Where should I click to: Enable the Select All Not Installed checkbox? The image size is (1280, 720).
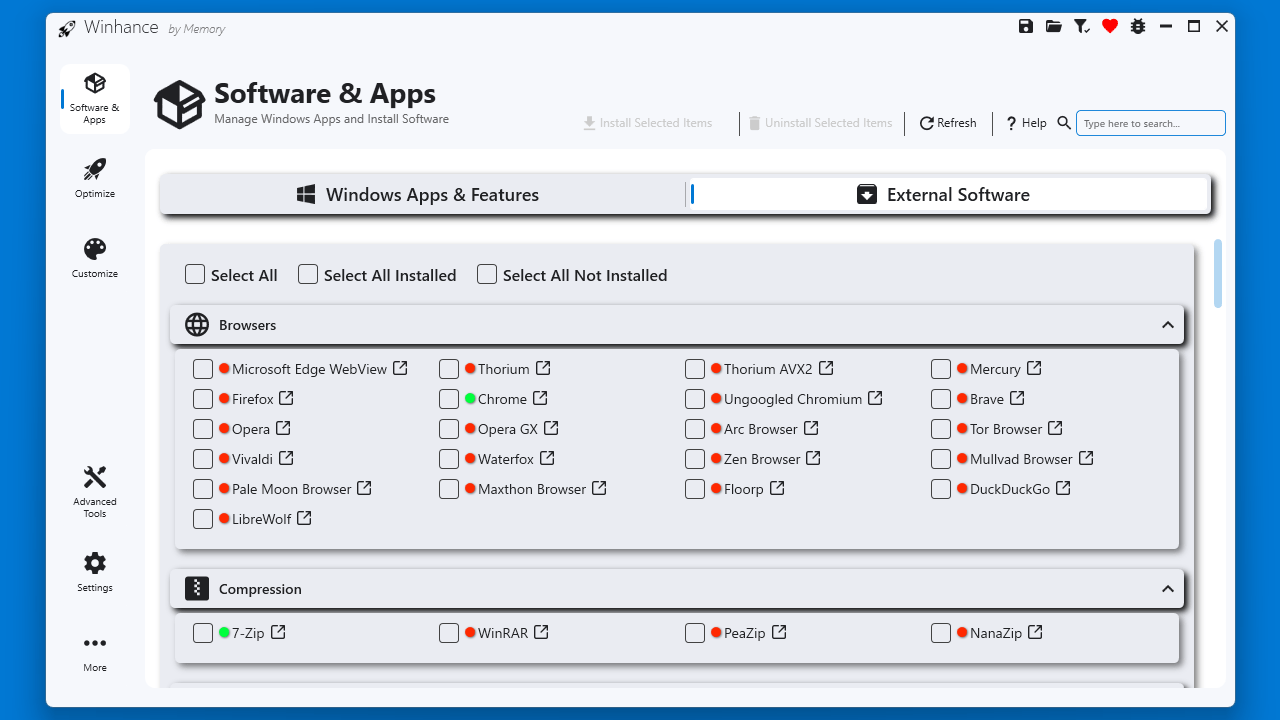pos(487,274)
